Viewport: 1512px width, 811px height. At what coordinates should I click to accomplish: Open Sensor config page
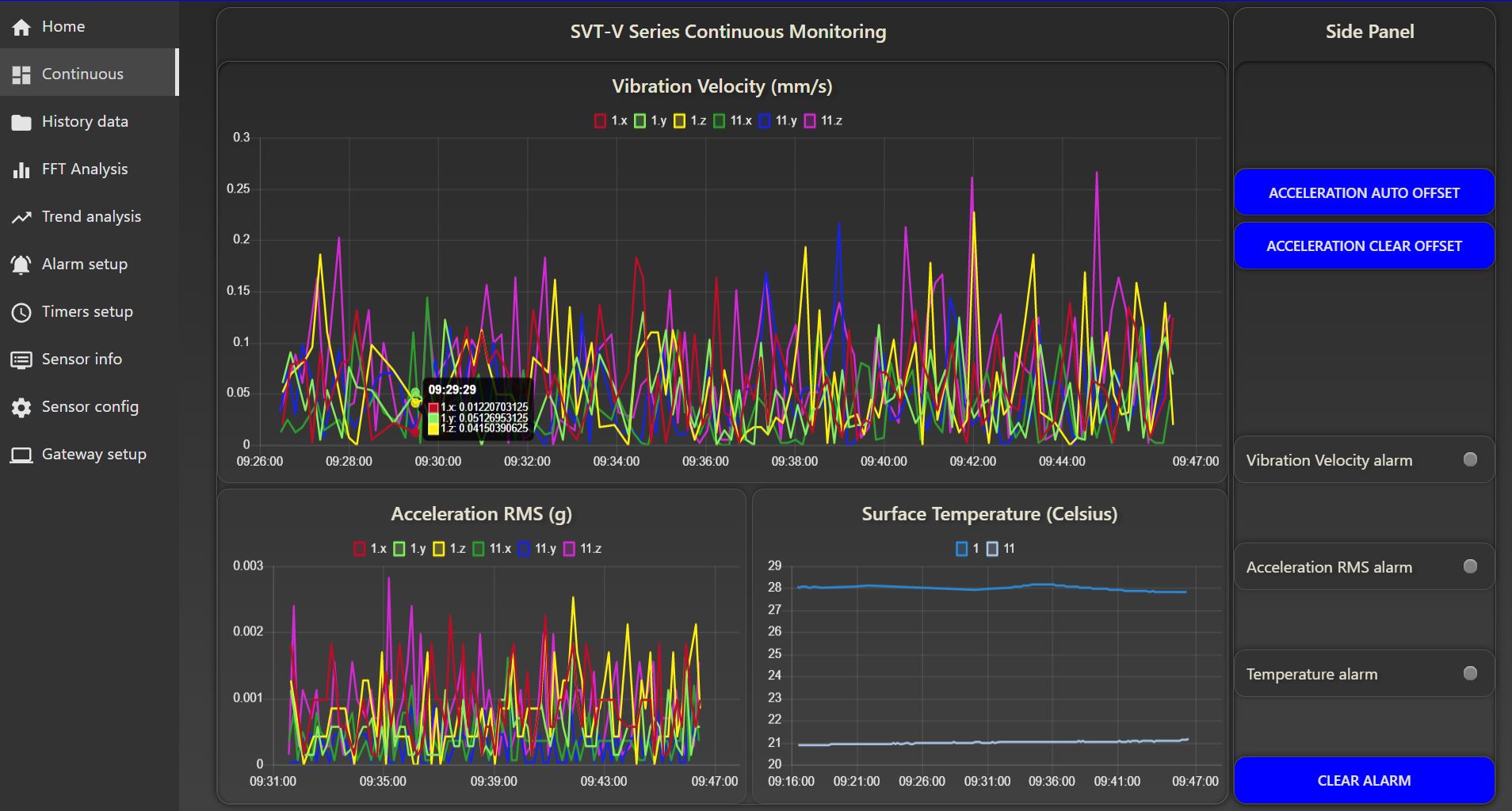click(90, 406)
